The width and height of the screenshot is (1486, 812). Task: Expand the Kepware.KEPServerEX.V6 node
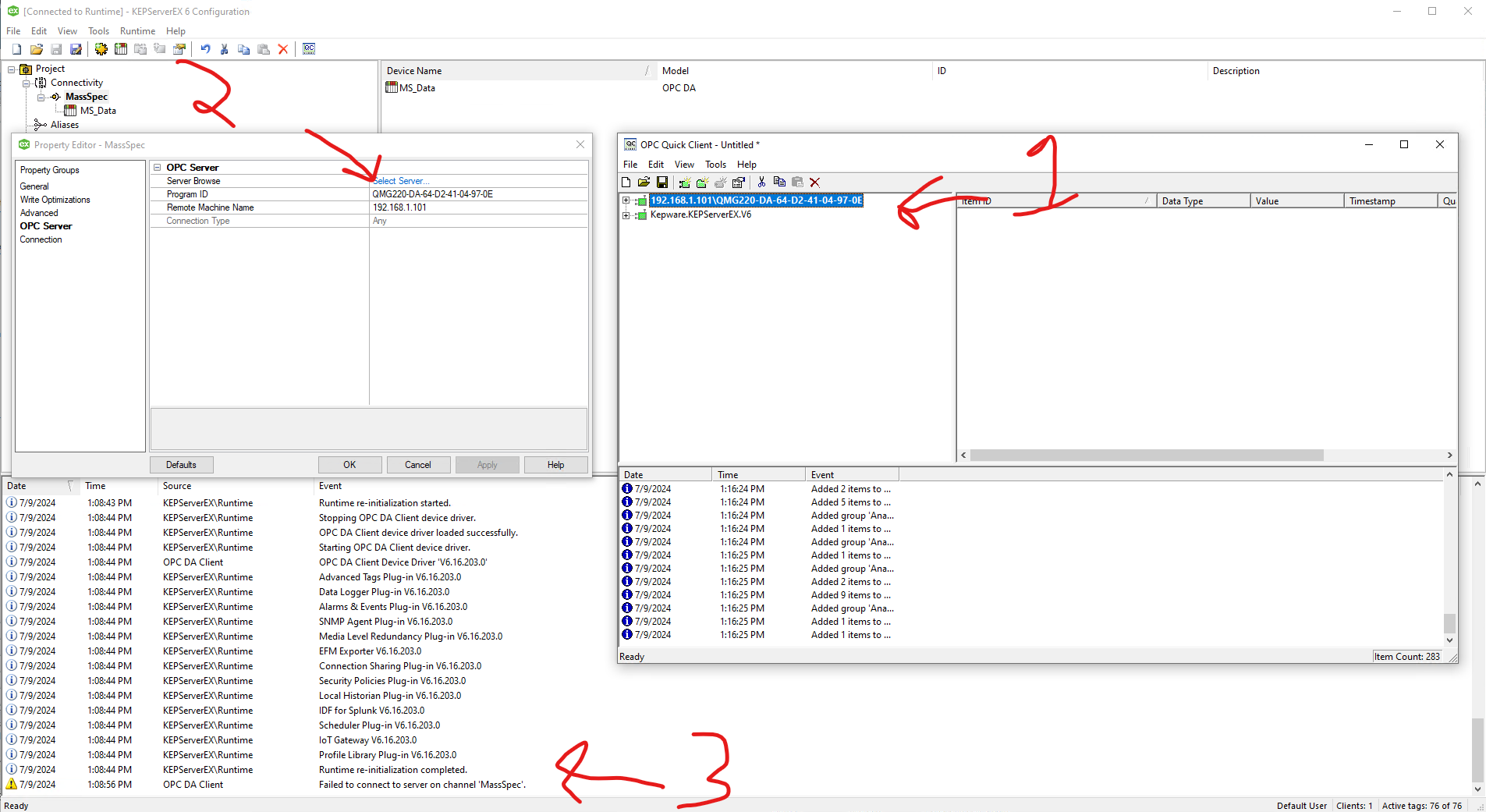click(627, 215)
